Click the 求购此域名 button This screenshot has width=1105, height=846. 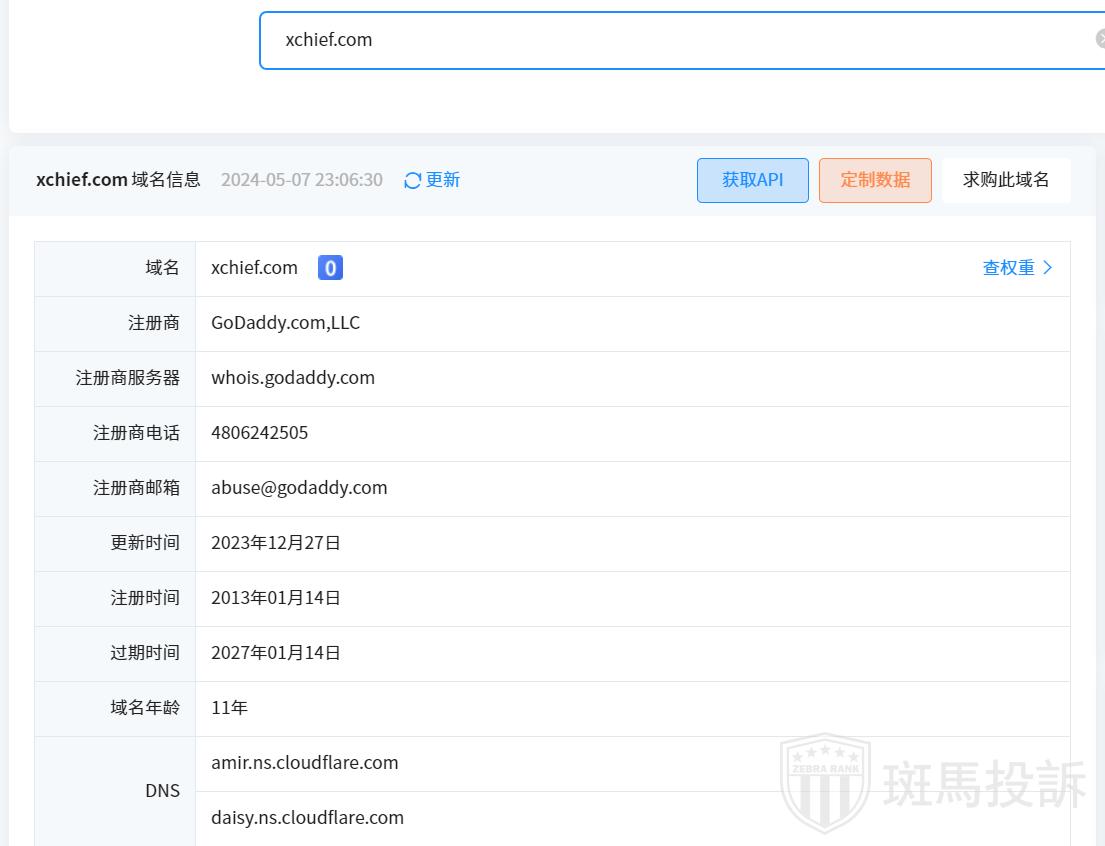click(1006, 180)
